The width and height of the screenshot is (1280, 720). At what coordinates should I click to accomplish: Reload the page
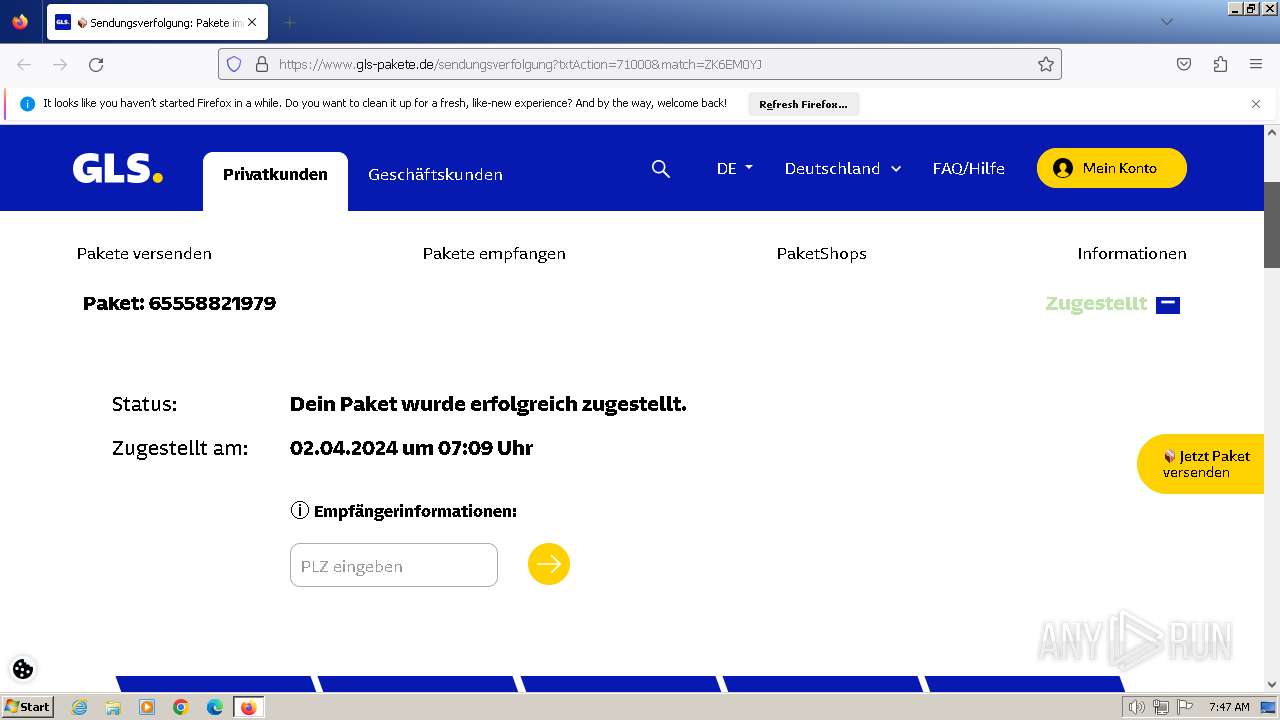tap(96, 64)
